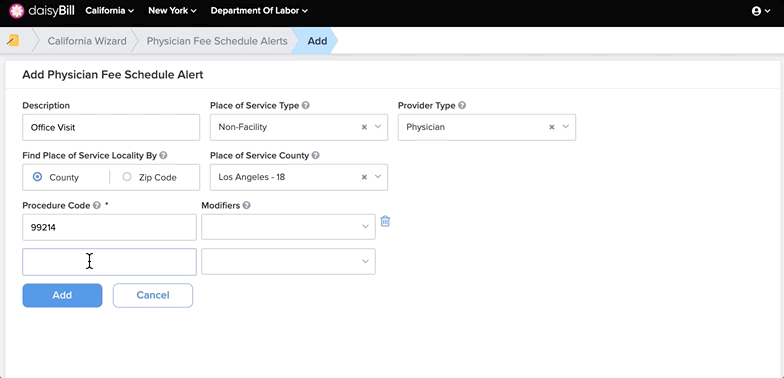Image resolution: width=784 pixels, height=378 pixels.
Task: Go to Physician Fee Schedule Alerts breadcrumb
Action: [x=217, y=41]
